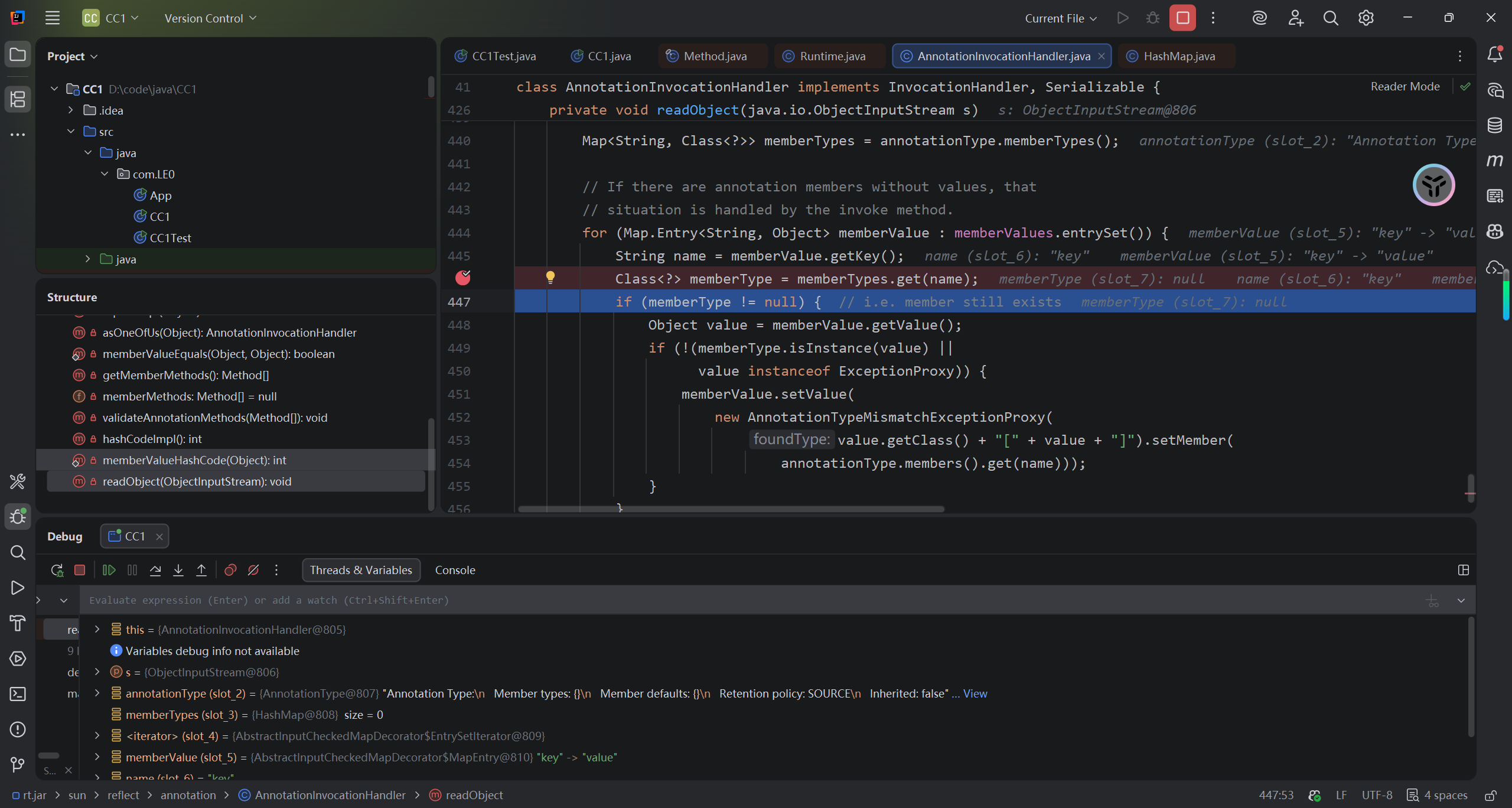Click the Resume Program debug icon
This screenshot has height=808, width=1512.
point(109,570)
